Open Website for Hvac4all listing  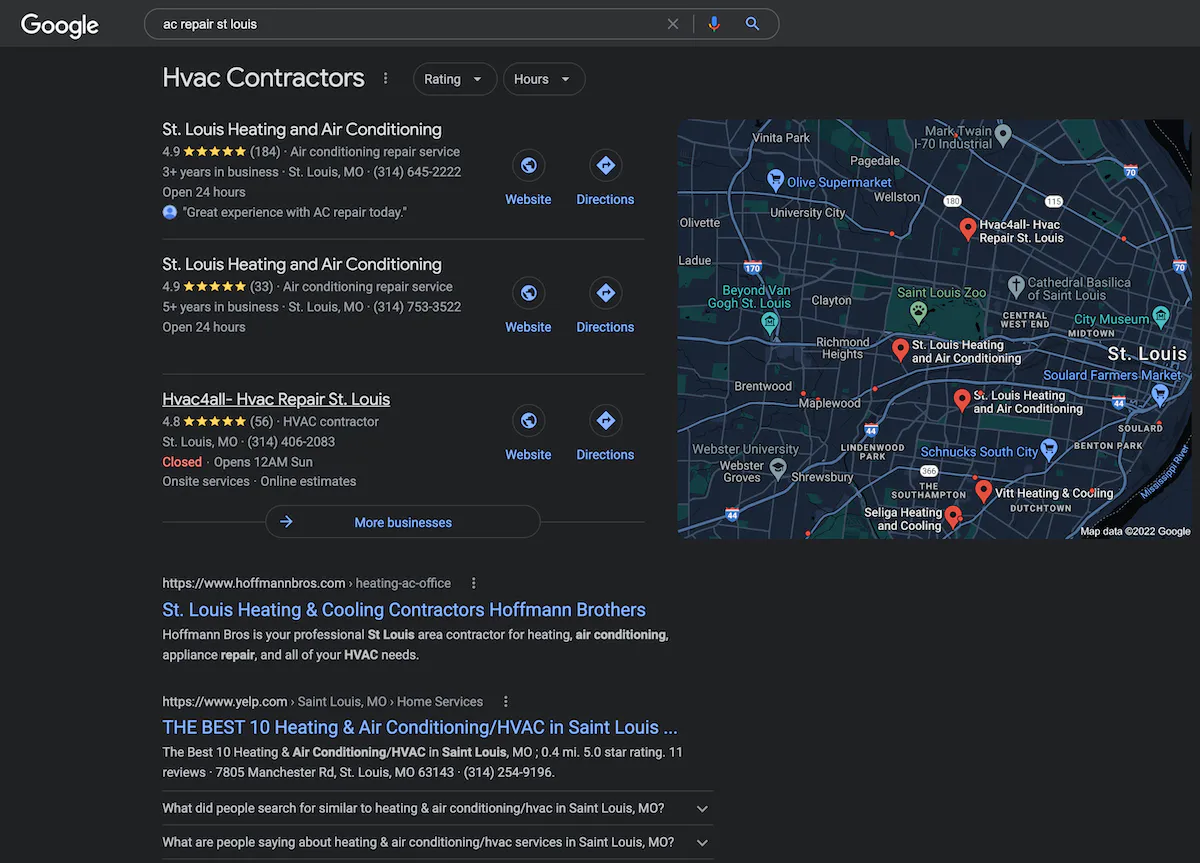tap(528, 434)
